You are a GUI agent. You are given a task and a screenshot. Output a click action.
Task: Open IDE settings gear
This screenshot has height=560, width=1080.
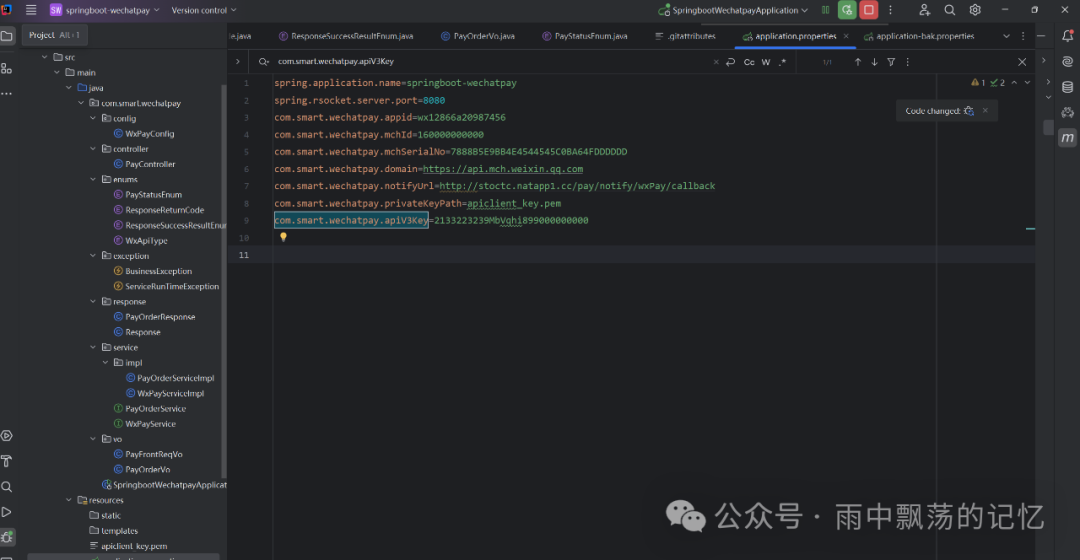coord(975,10)
